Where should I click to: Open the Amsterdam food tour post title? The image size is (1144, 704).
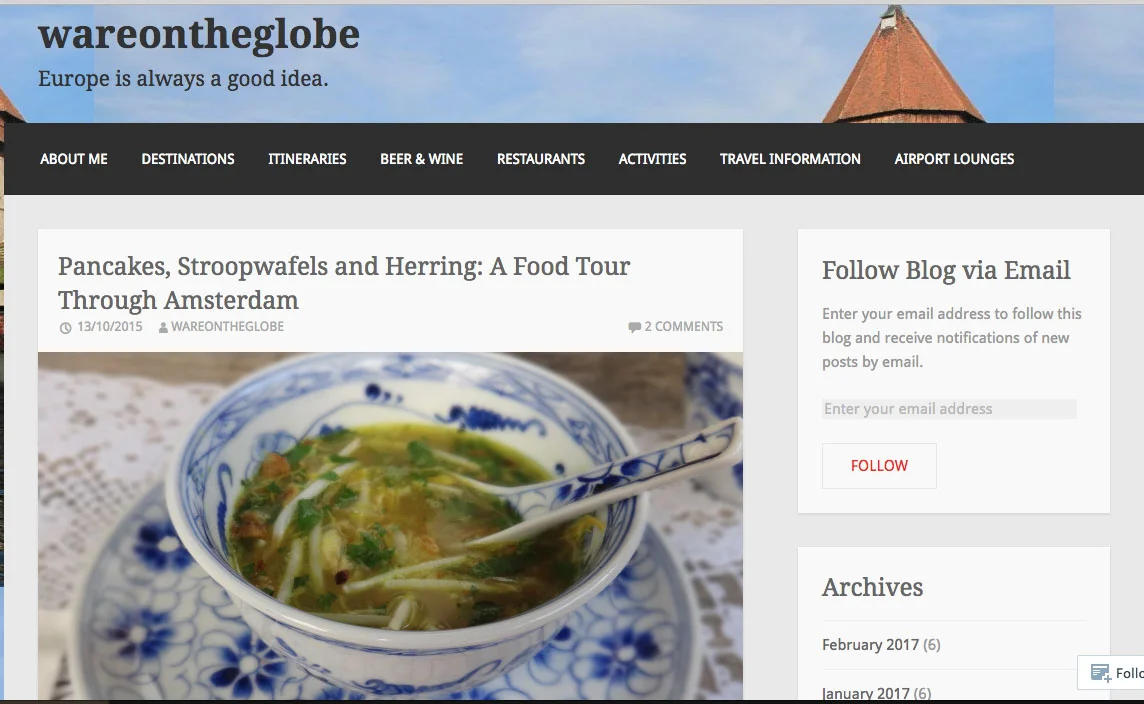(344, 283)
